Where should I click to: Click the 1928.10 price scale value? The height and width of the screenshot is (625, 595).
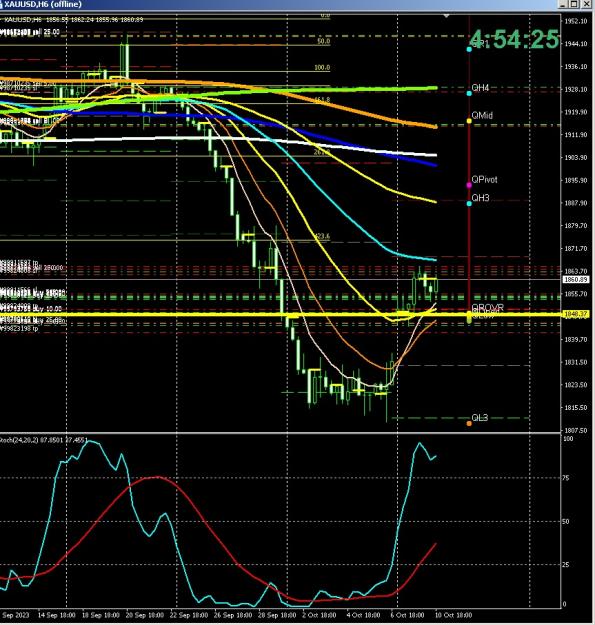coord(576,89)
